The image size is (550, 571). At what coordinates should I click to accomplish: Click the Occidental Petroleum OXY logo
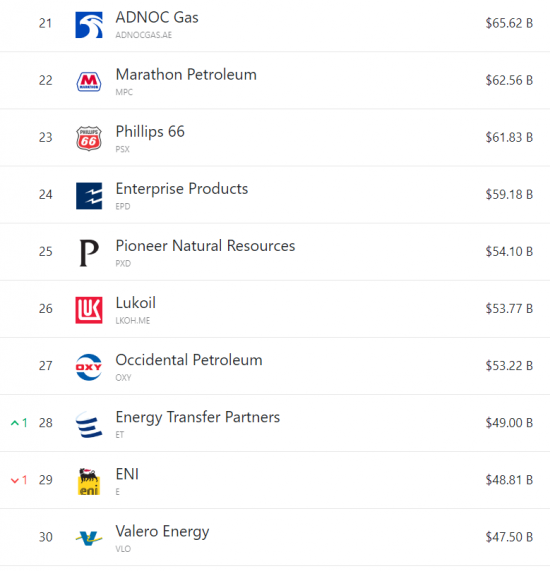pyautogui.click(x=89, y=367)
